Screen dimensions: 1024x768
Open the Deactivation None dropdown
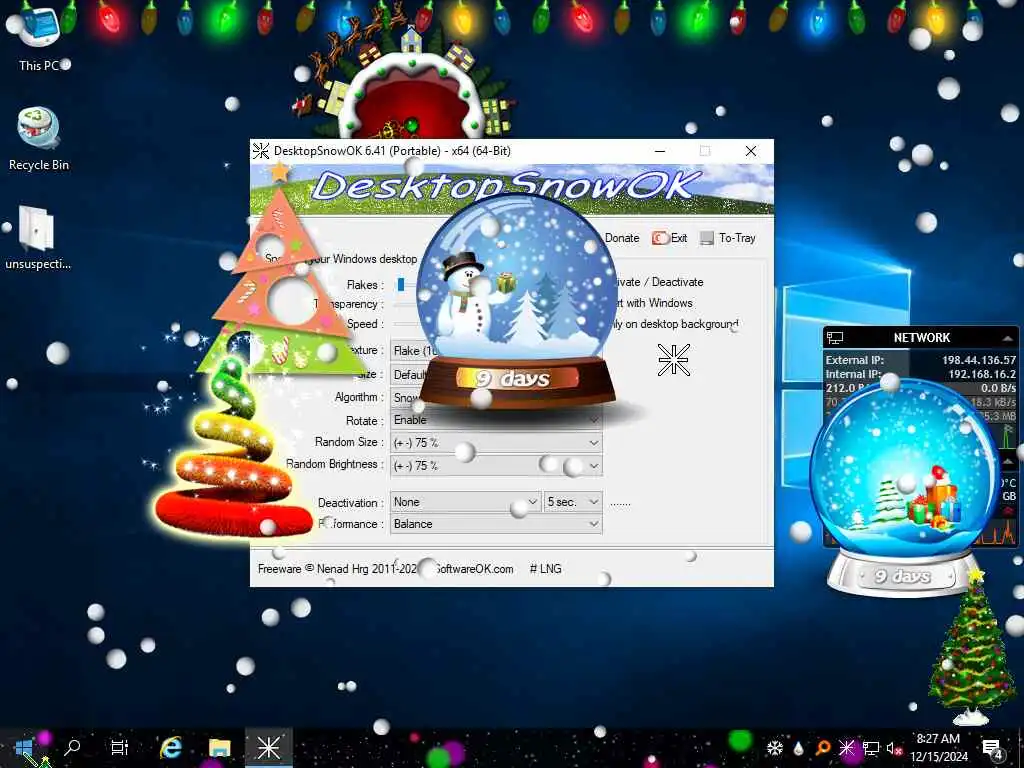point(466,502)
